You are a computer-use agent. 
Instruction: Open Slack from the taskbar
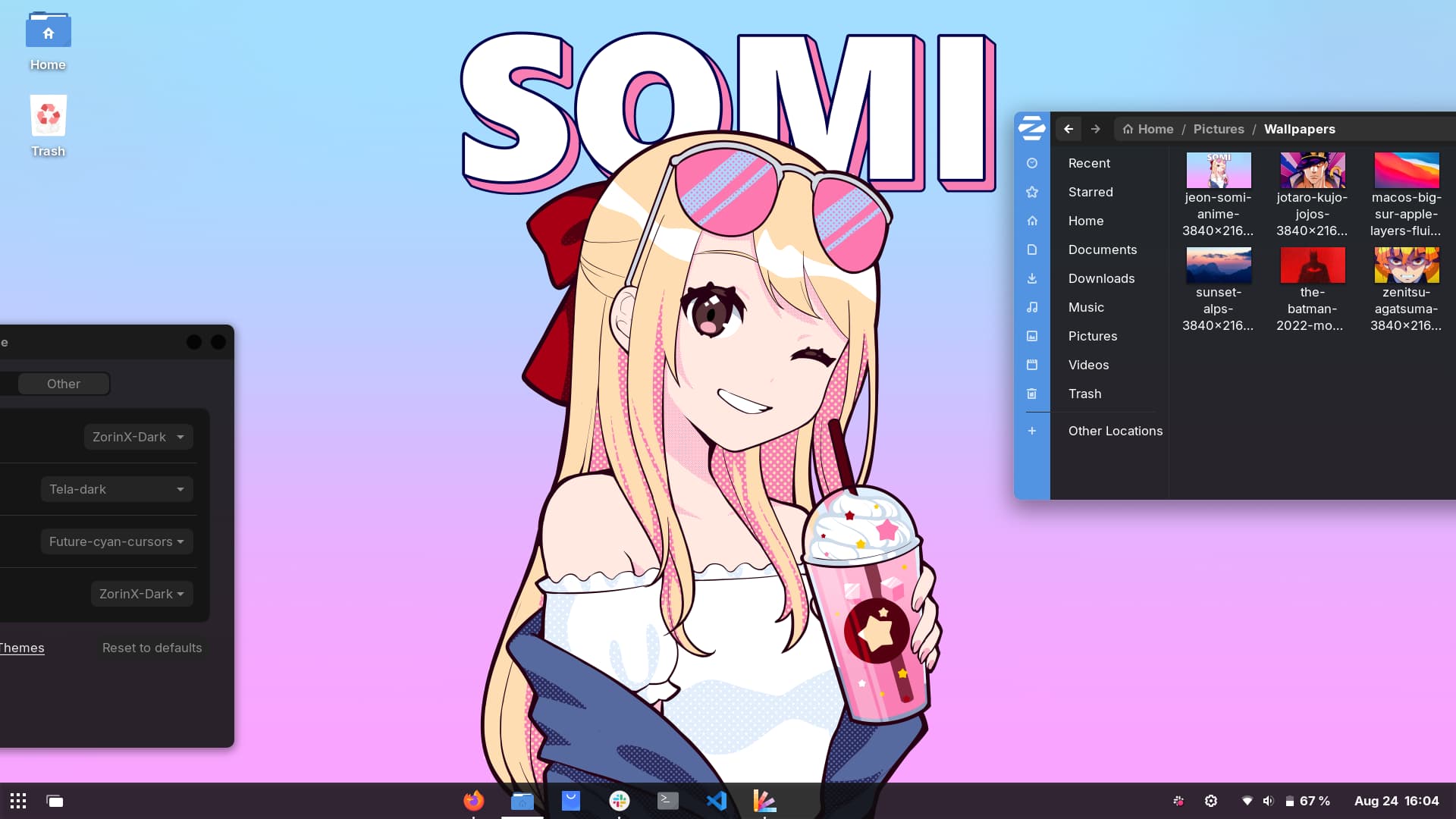619,801
